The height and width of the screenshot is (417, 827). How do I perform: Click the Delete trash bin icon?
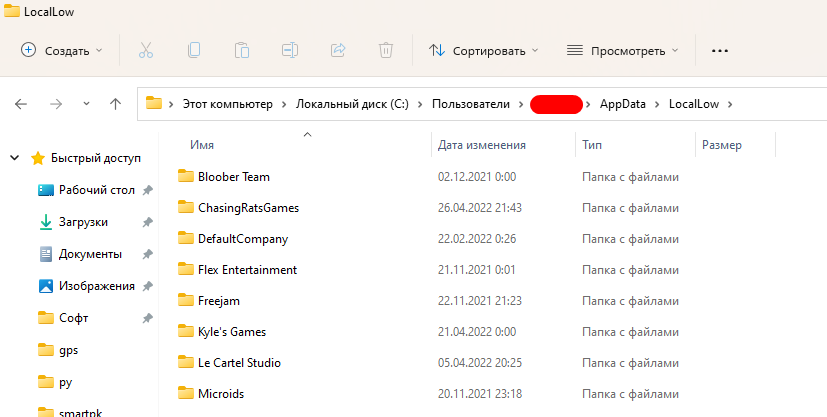tap(386, 50)
